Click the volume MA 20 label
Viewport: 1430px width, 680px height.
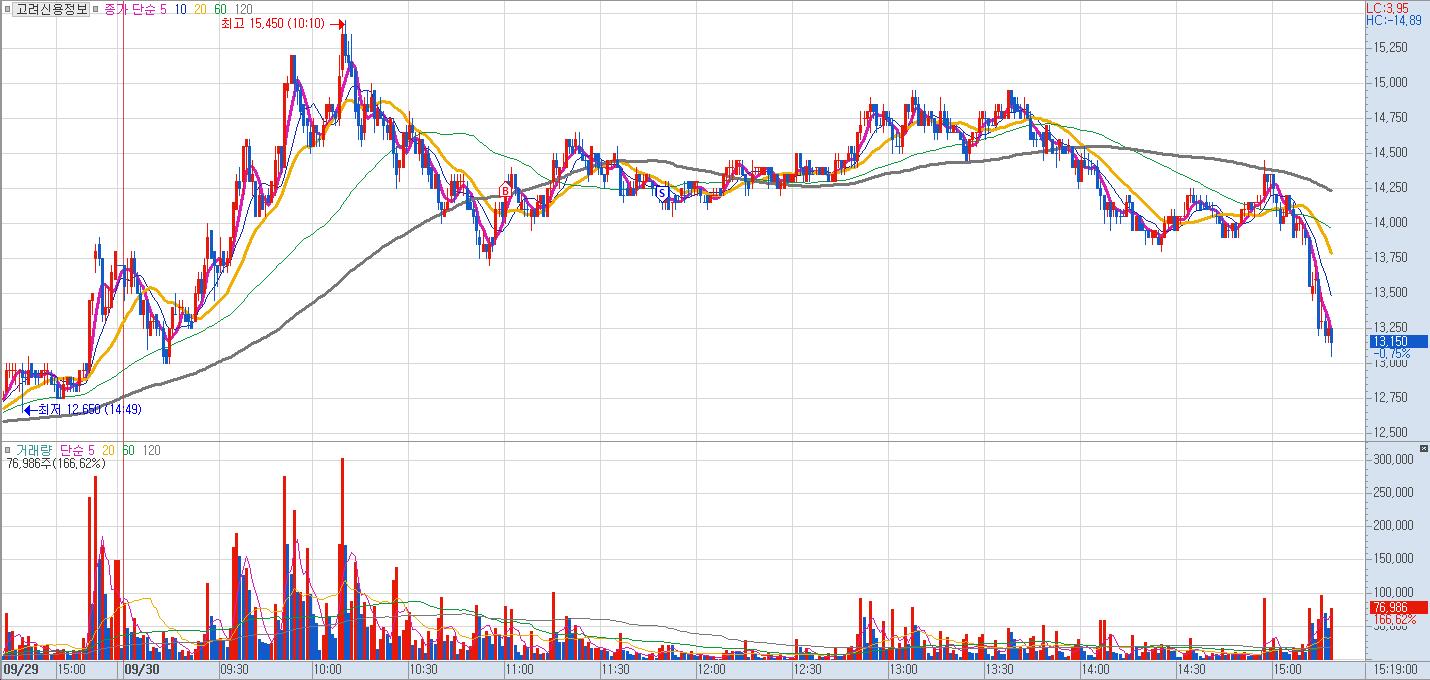(109, 450)
